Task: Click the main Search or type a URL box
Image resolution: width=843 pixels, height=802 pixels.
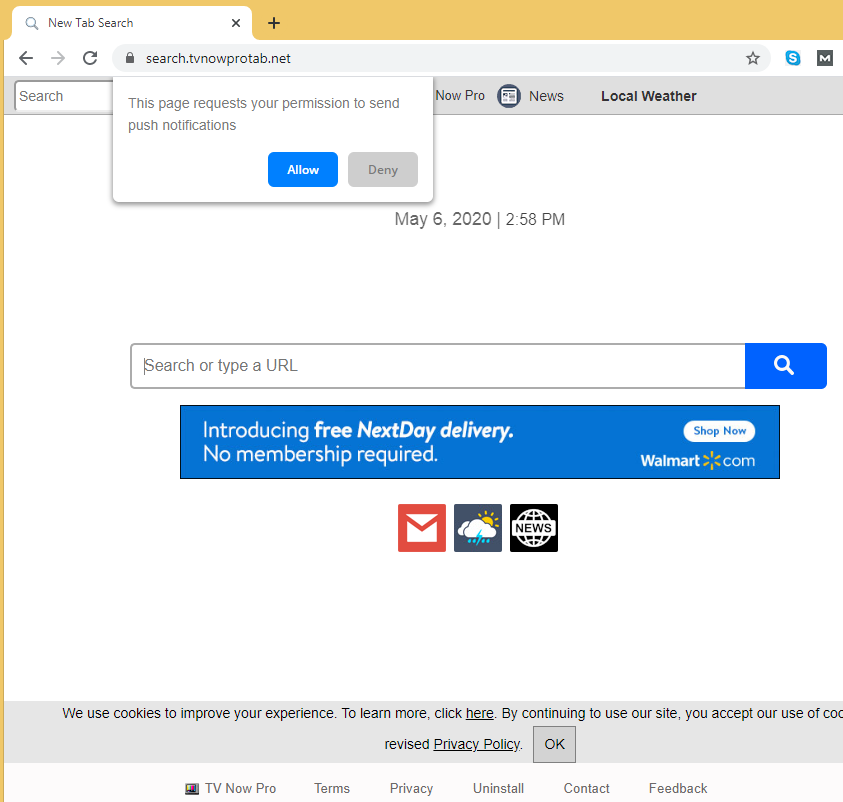Action: click(x=438, y=366)
